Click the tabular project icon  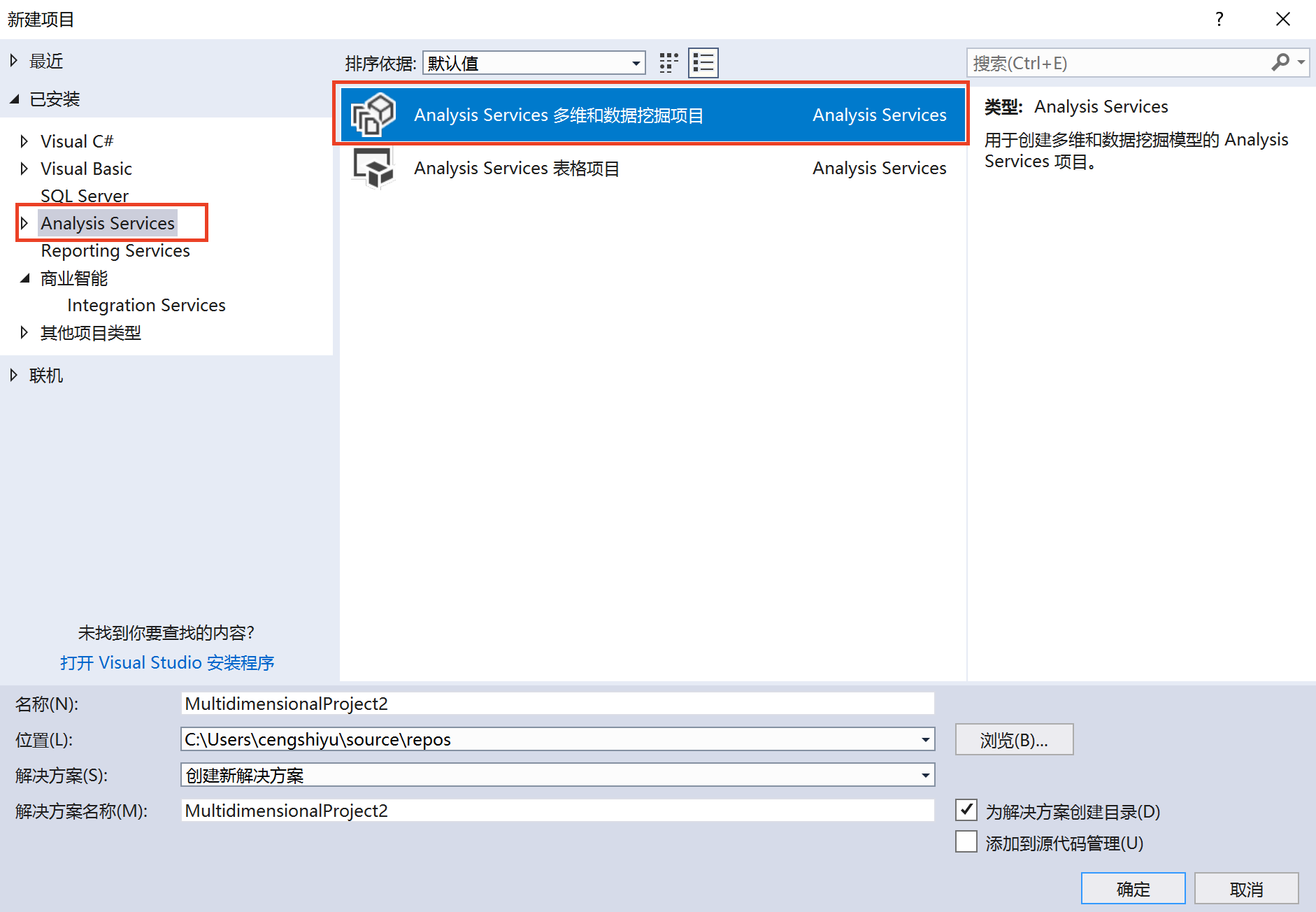tap(373, 168)
